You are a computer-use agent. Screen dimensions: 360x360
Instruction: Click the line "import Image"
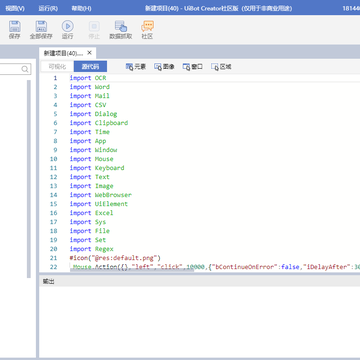(x=92, y=186)
